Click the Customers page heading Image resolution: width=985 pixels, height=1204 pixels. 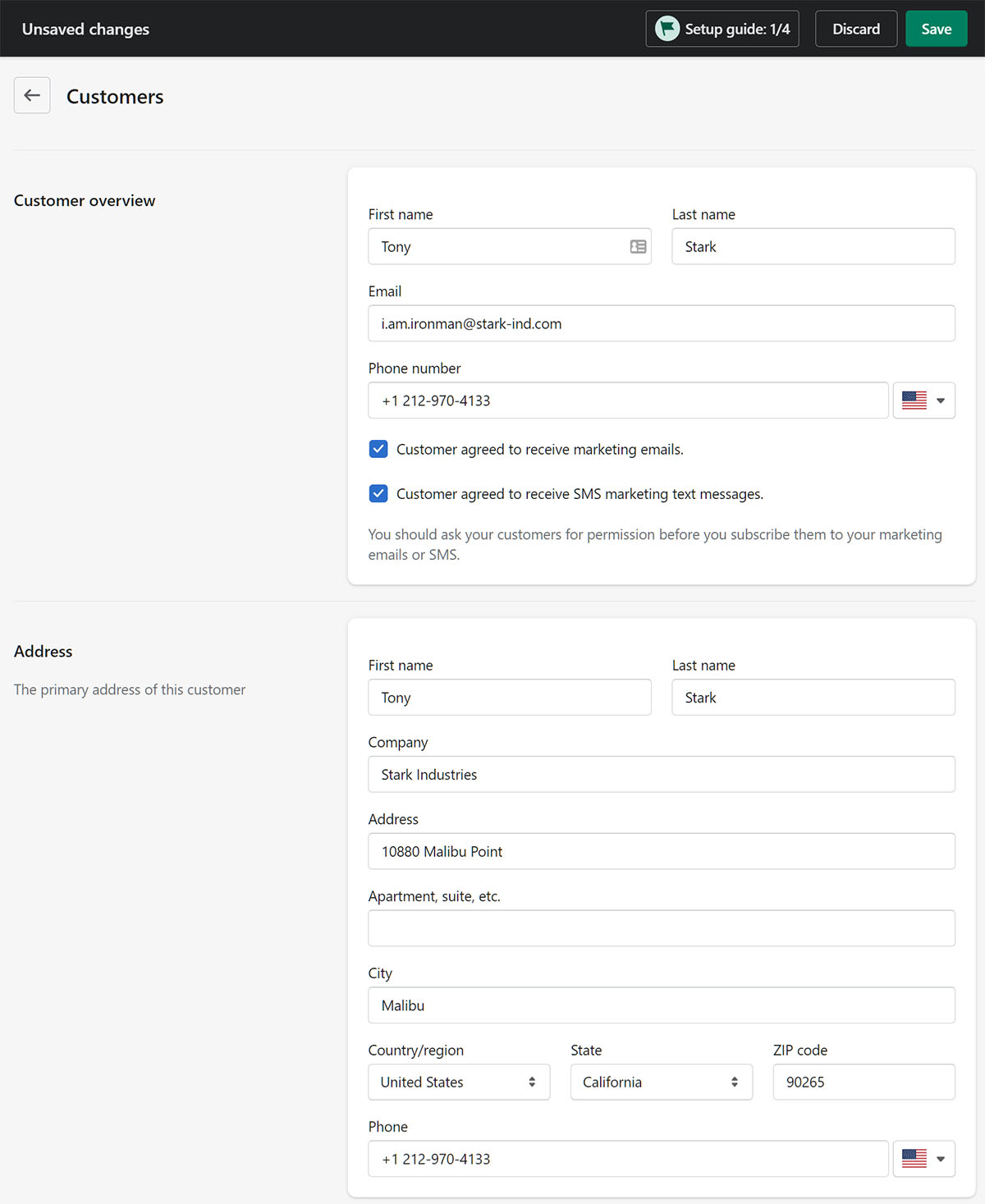115,97
